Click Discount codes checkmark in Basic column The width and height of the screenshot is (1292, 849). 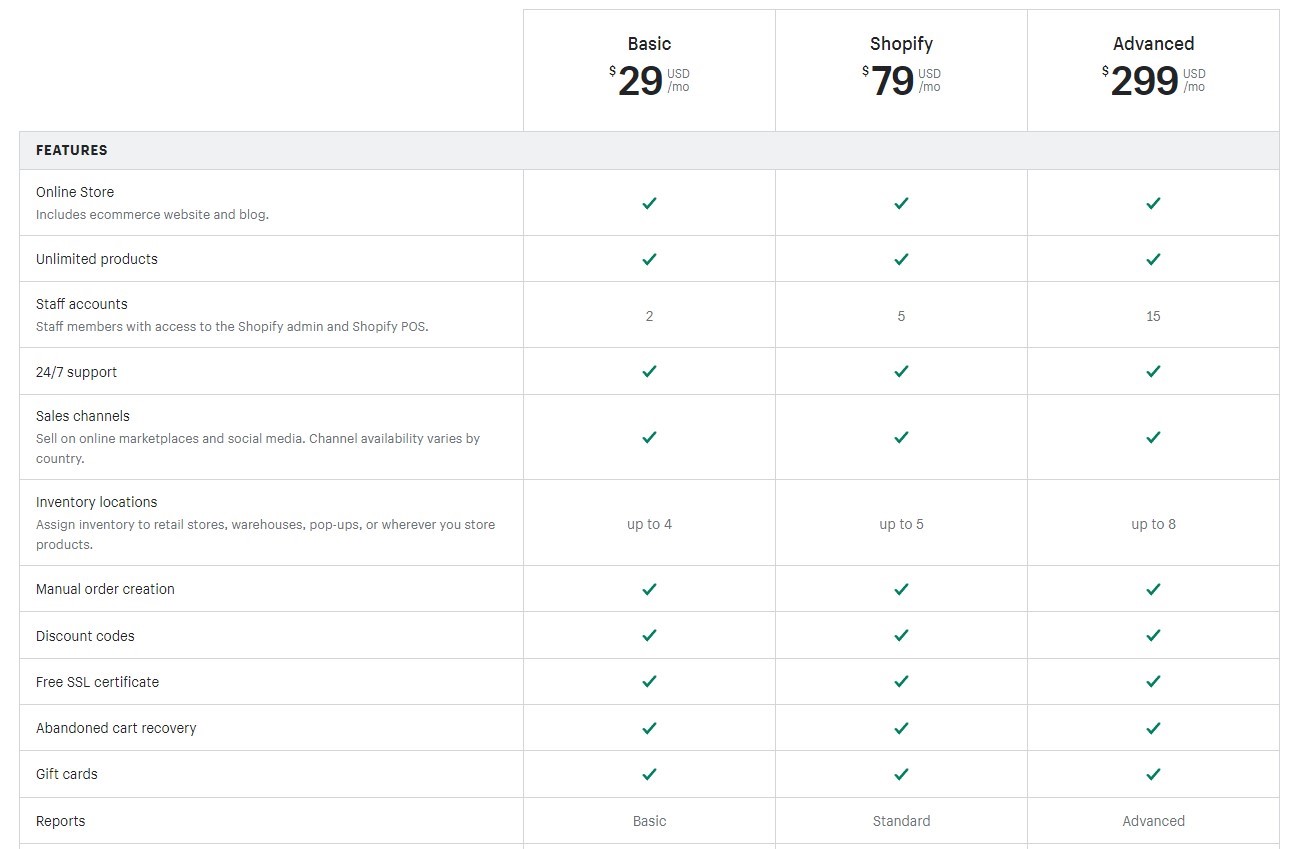click(649, 635)
